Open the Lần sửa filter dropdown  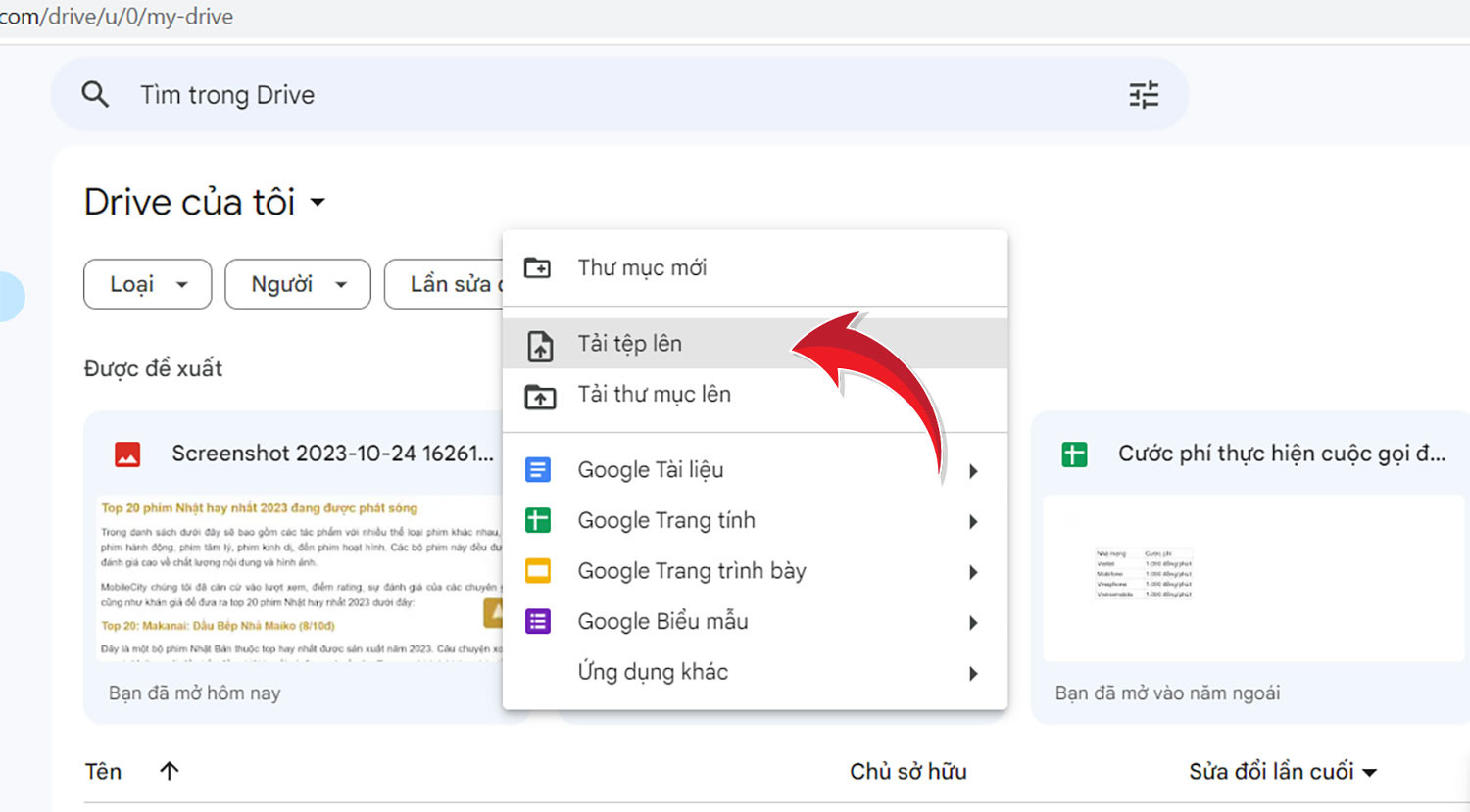coord(444,284)
